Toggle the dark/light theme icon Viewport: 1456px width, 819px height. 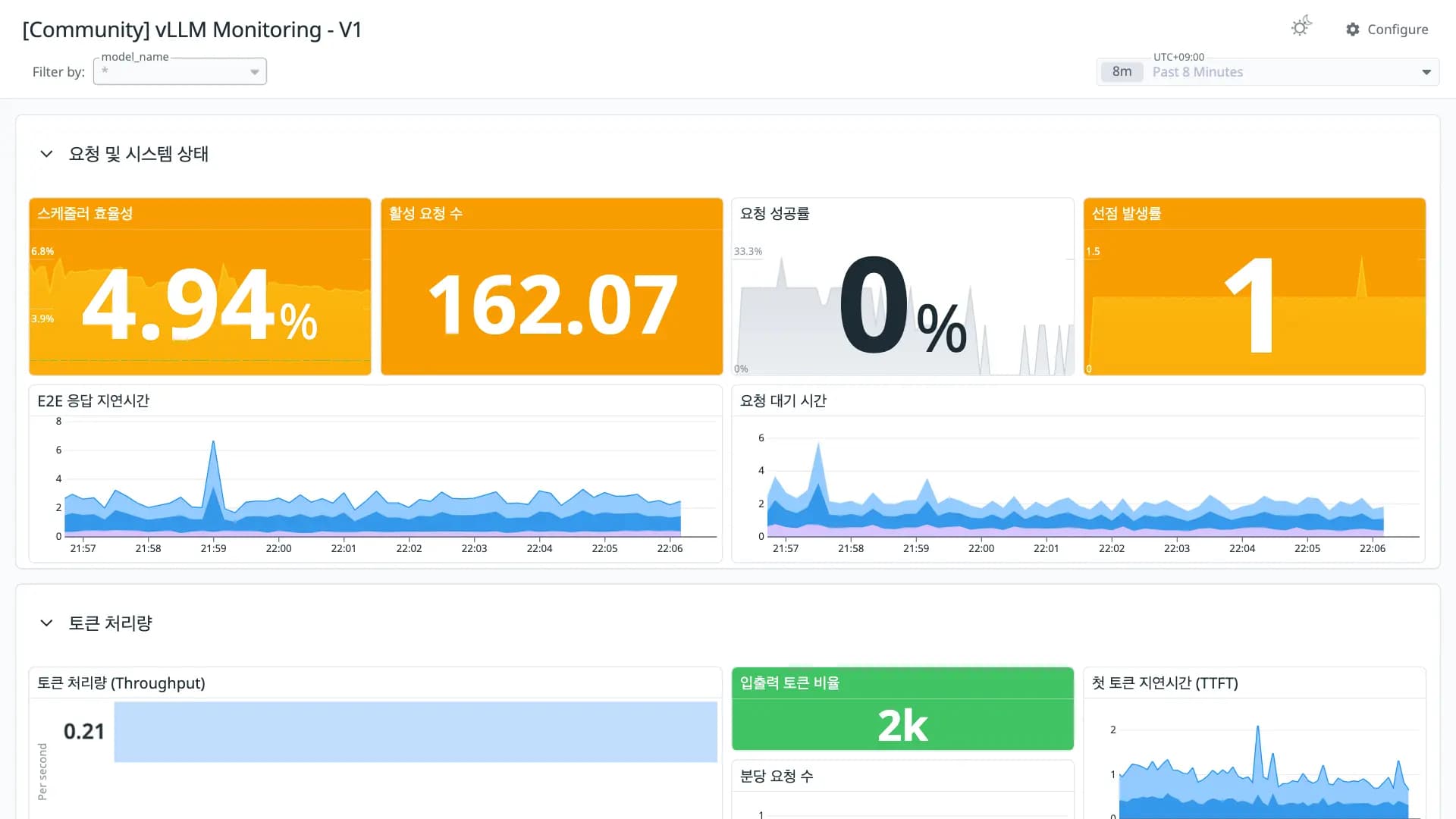coord(1301,27)
